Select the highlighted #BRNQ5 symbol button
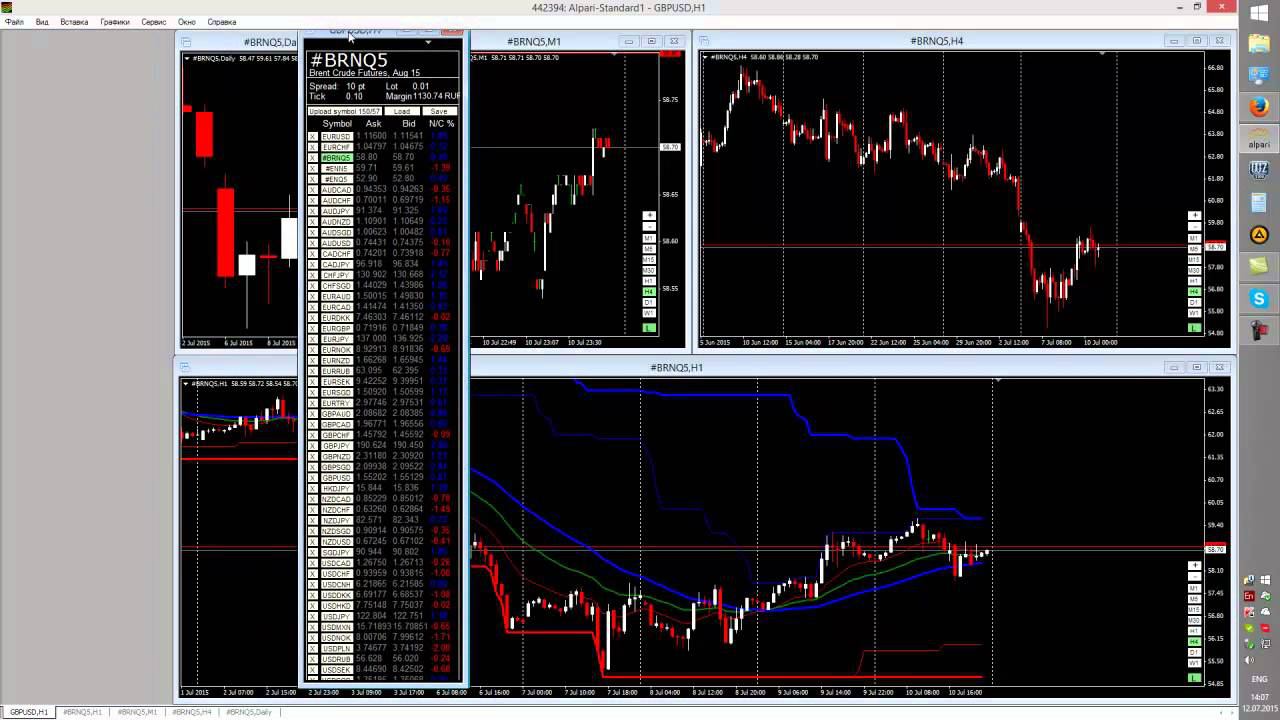The image size is (1280, 720). (x=336, y=157)
